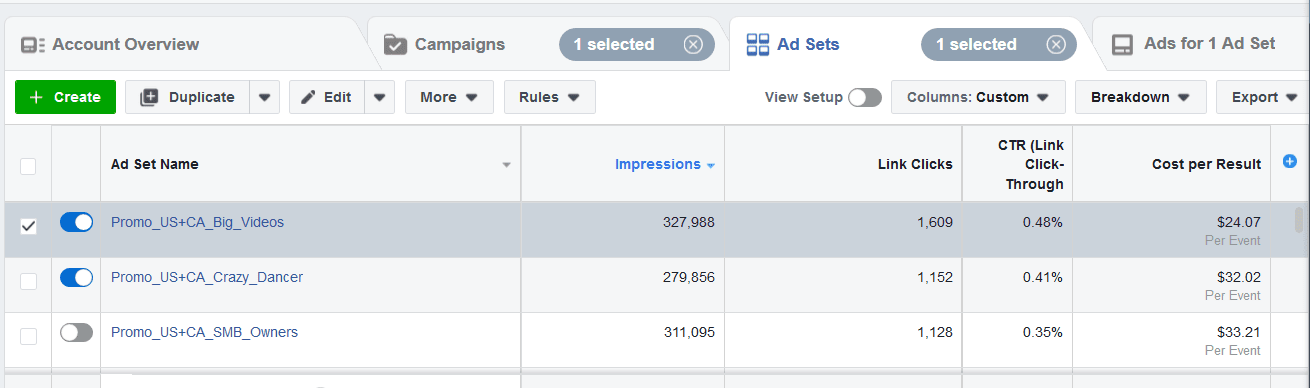
Task: Click the $24.07 cost per result
Action: tap(1239, 222)
